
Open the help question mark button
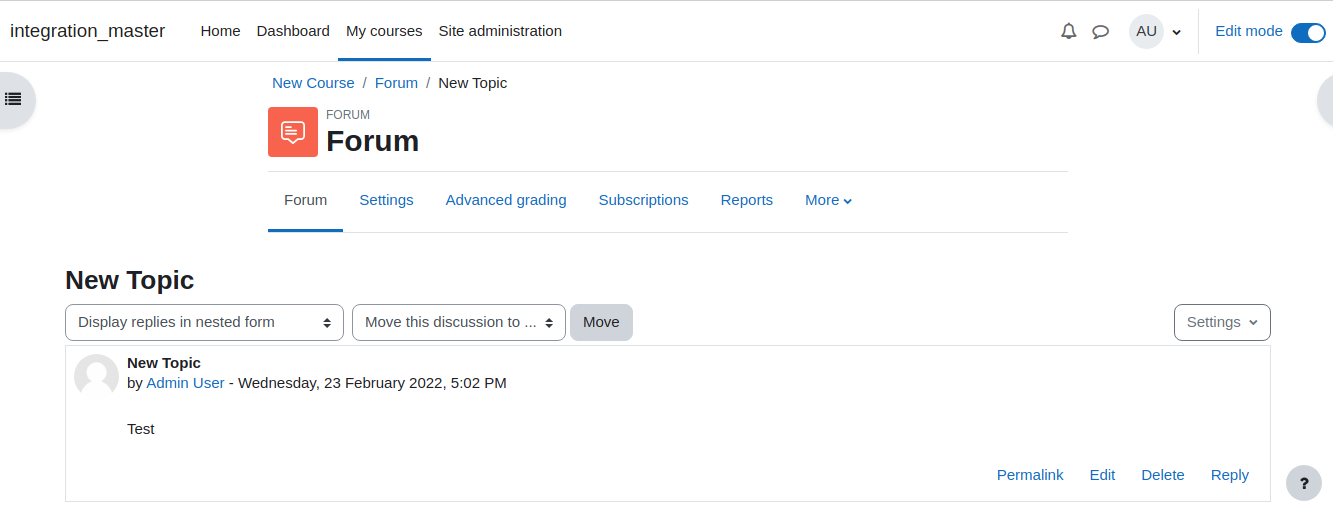[1304, 483]
